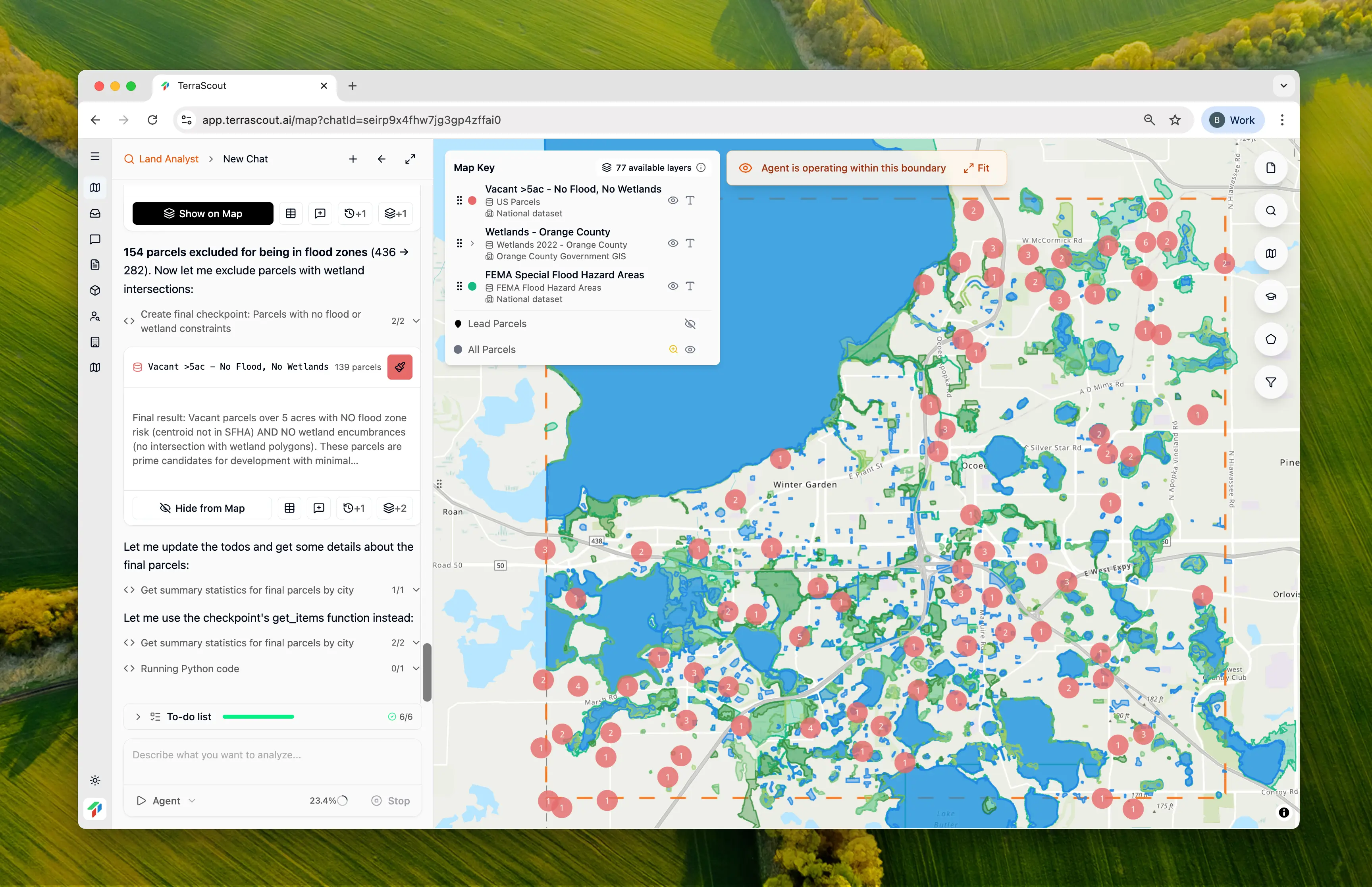
Task: Click the red paint brush style button
Action: [399, 367]
